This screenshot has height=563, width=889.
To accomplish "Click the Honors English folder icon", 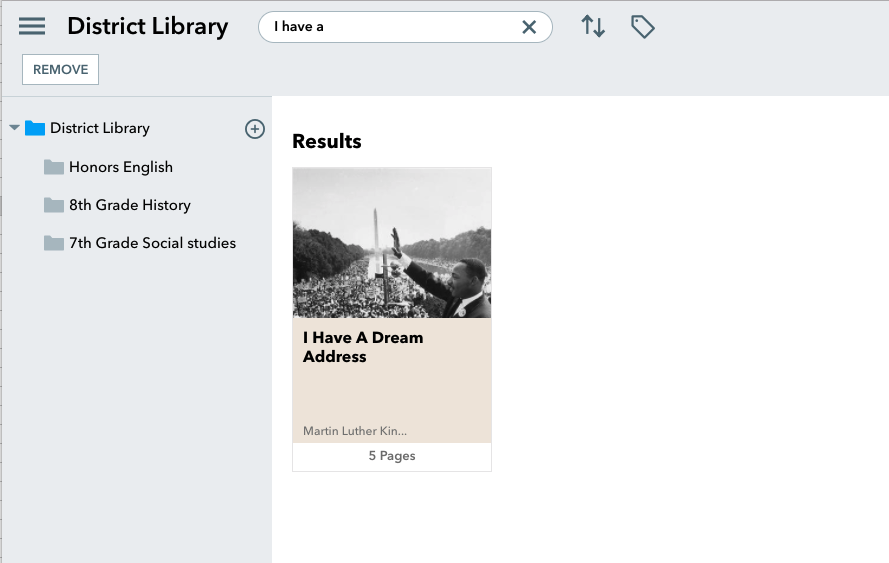I will pos(54,167).
